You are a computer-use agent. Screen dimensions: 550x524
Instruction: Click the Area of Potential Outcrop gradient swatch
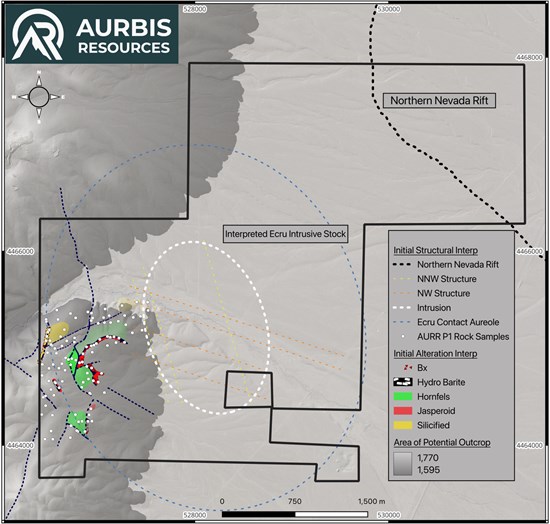tap(403, 464)
